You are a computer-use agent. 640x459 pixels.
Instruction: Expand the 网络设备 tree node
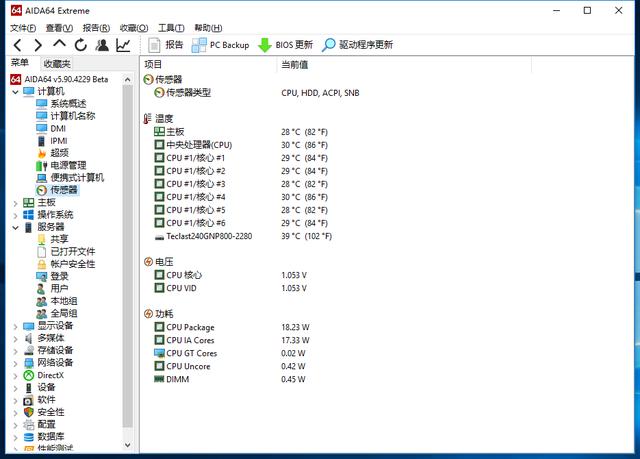coord(15,363)
